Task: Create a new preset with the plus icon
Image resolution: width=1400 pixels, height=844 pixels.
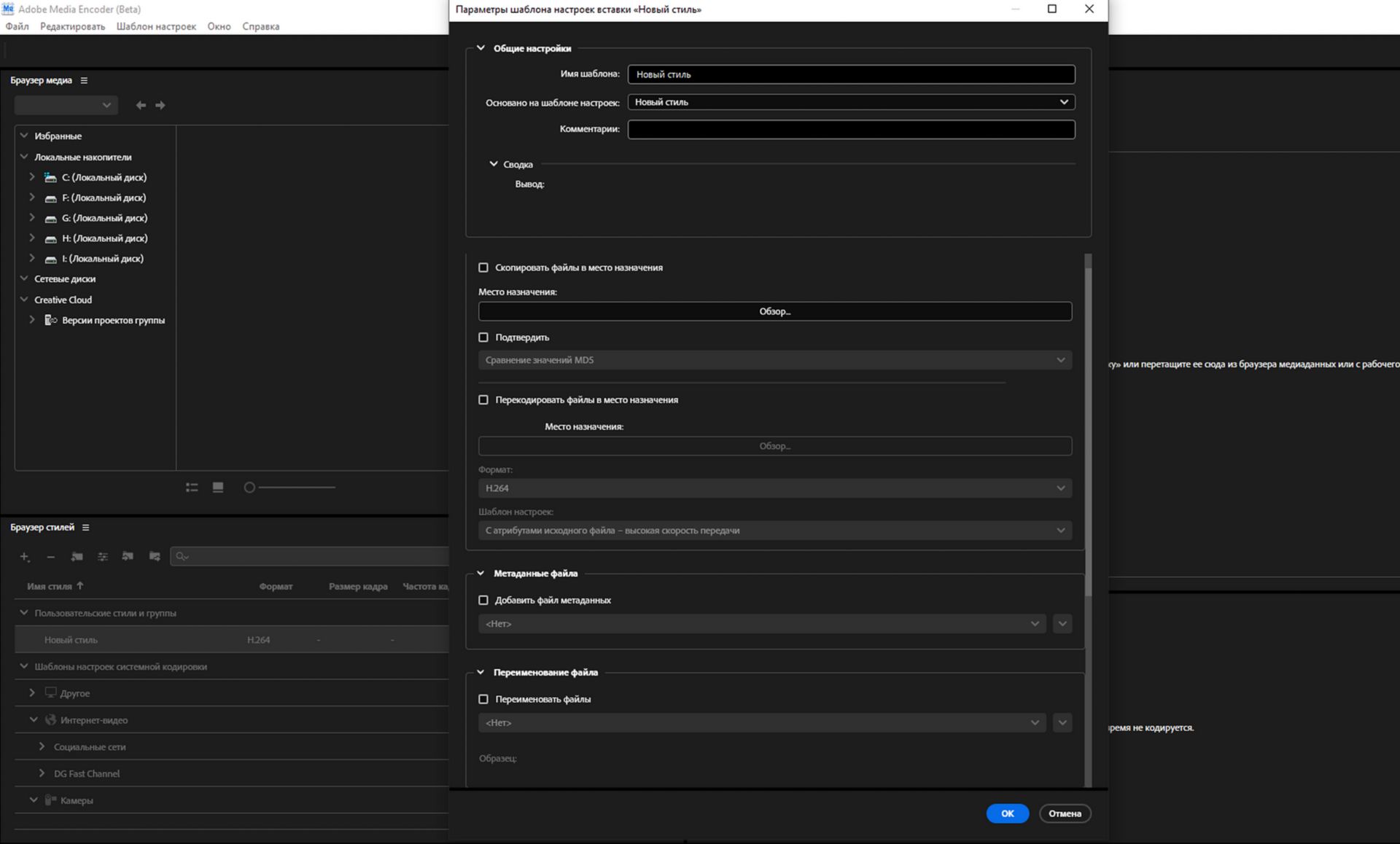Action: point(24,556)
